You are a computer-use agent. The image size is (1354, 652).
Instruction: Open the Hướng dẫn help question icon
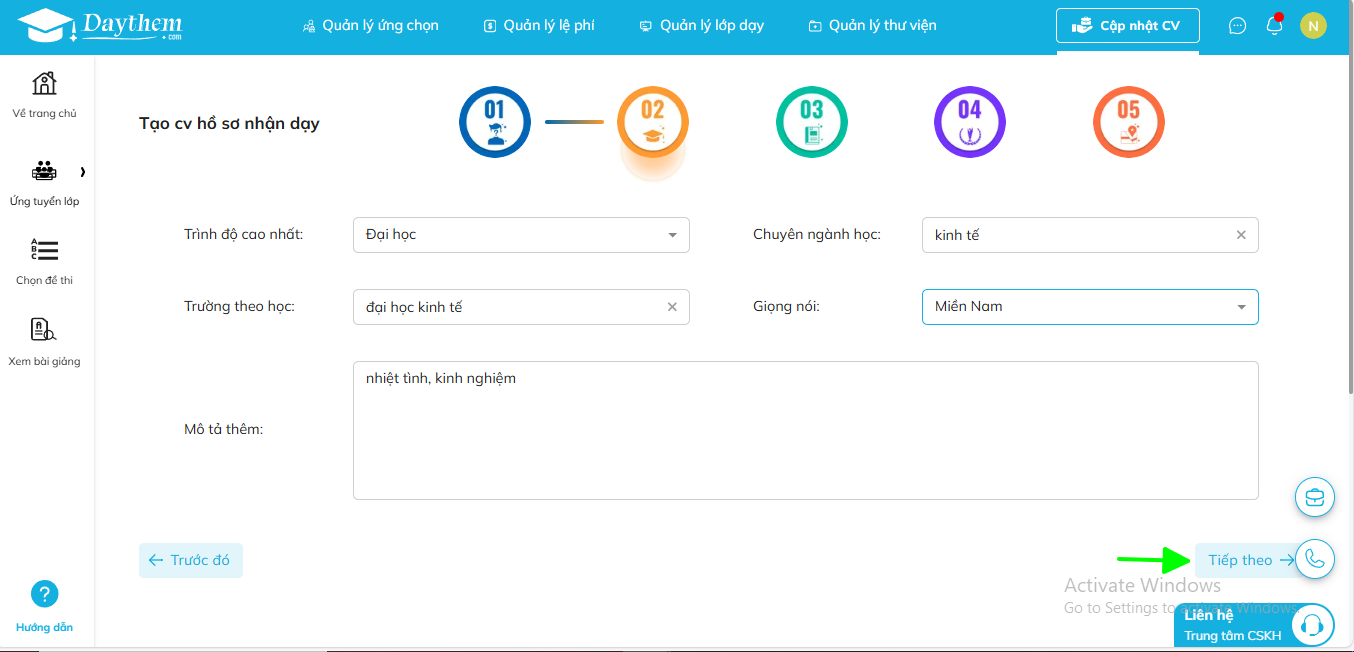click(x=44, y=594)
